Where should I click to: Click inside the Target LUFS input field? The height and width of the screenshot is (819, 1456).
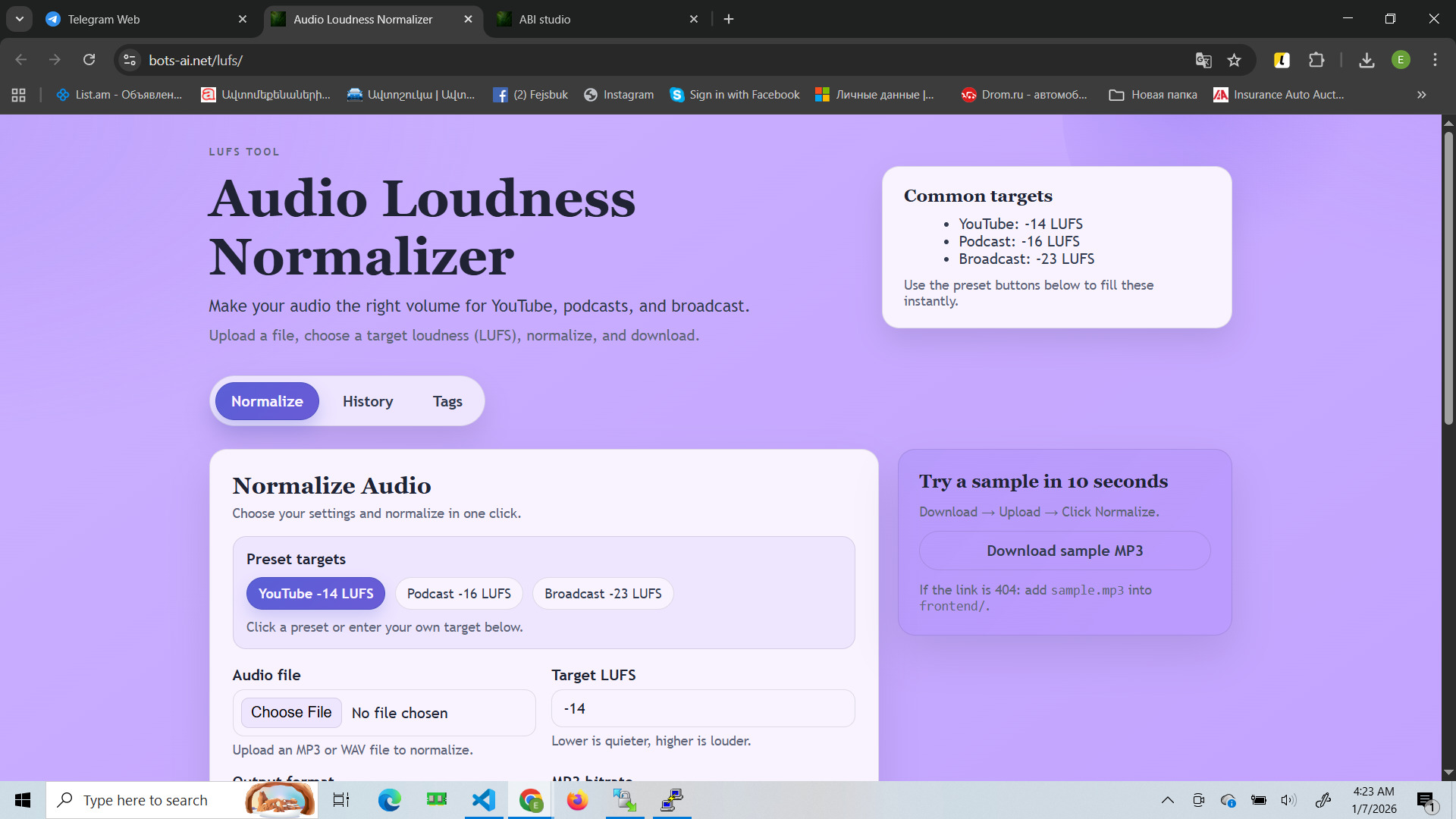pyautogui.click(x=702, y=708)
